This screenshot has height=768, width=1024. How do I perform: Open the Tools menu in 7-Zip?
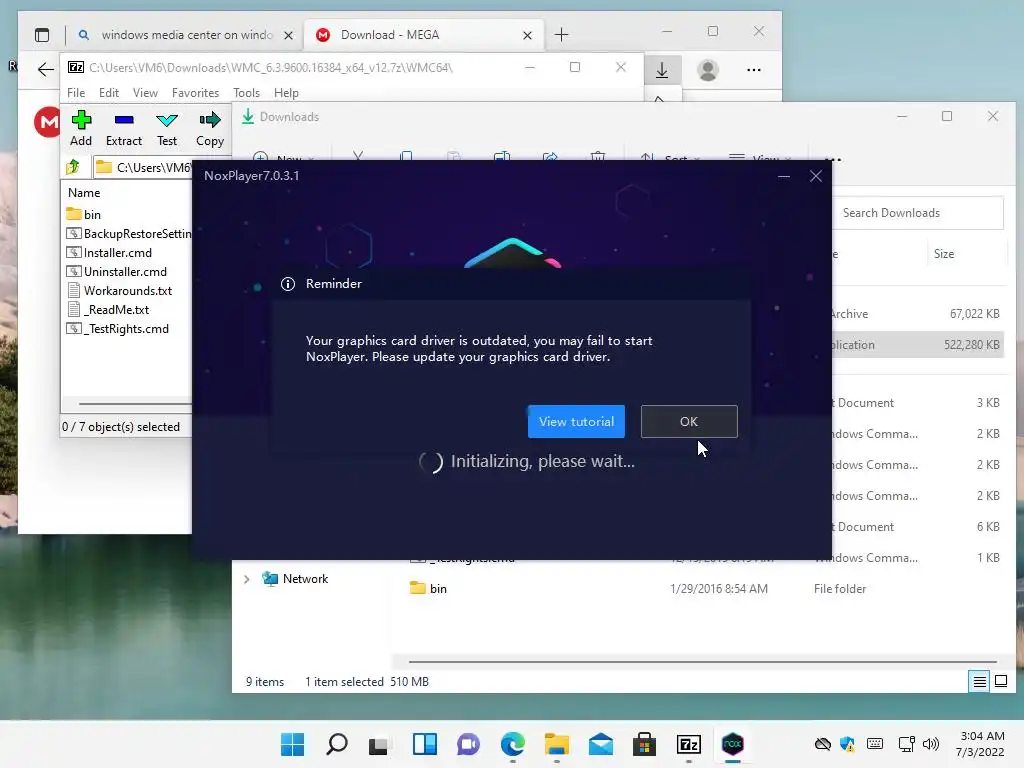246,93
